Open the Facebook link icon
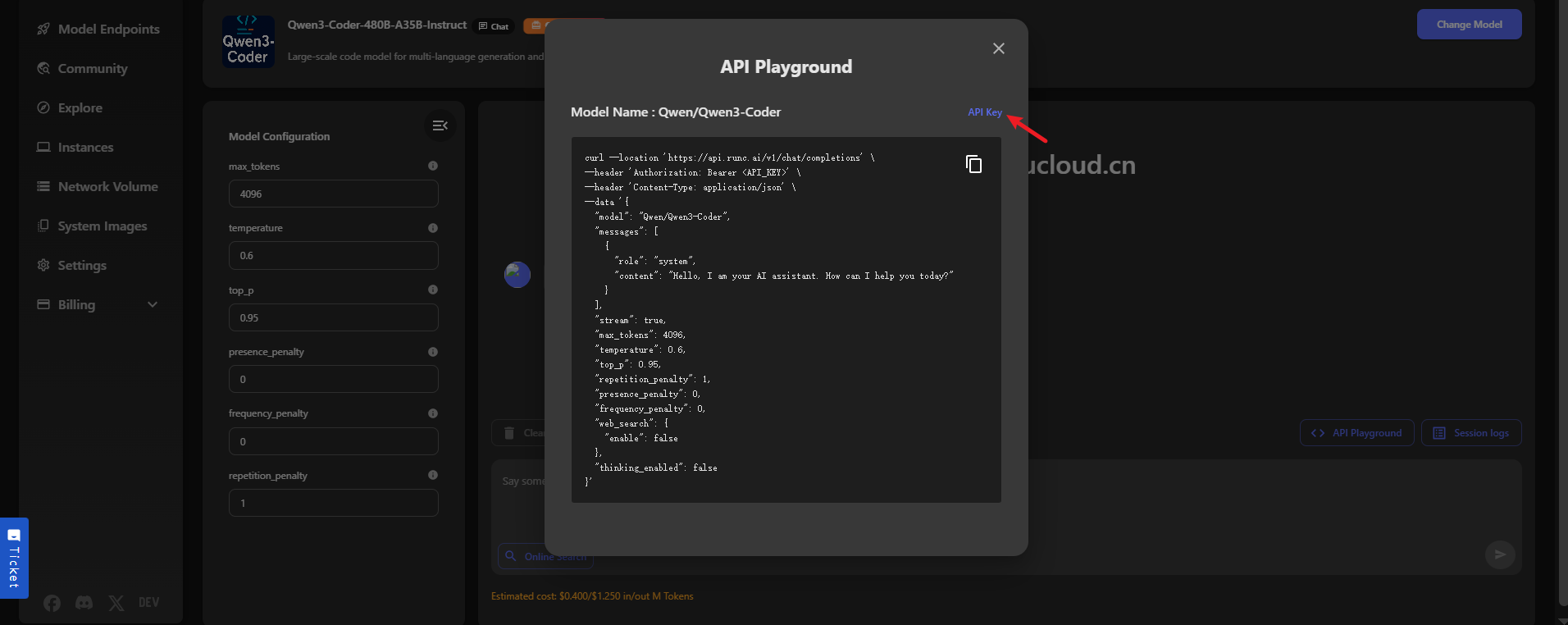Screen dimensions: 1568x625 [52, 603]
